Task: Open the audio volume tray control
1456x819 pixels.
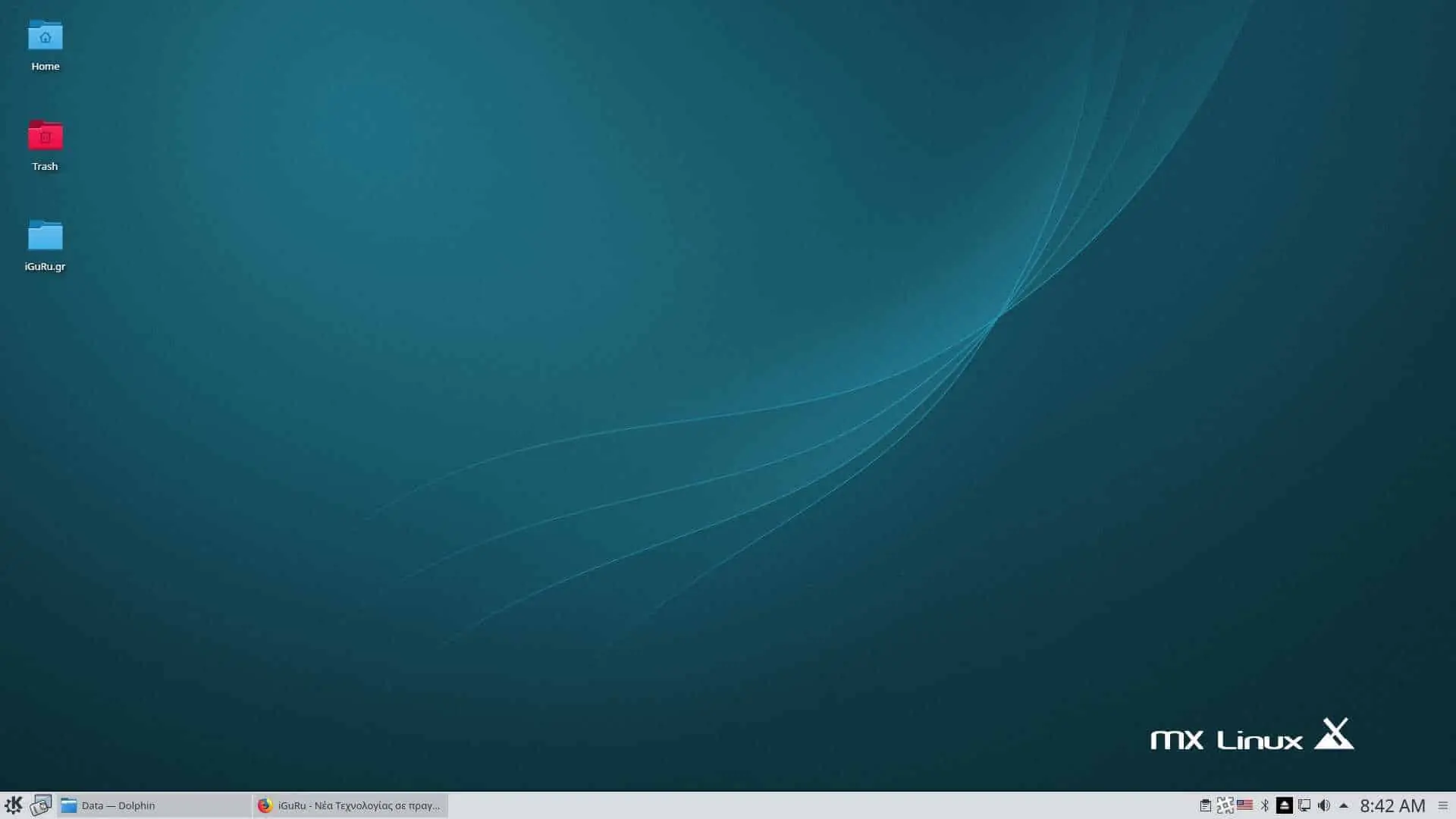Action: pyautogui.click(x=1324, y=805)
